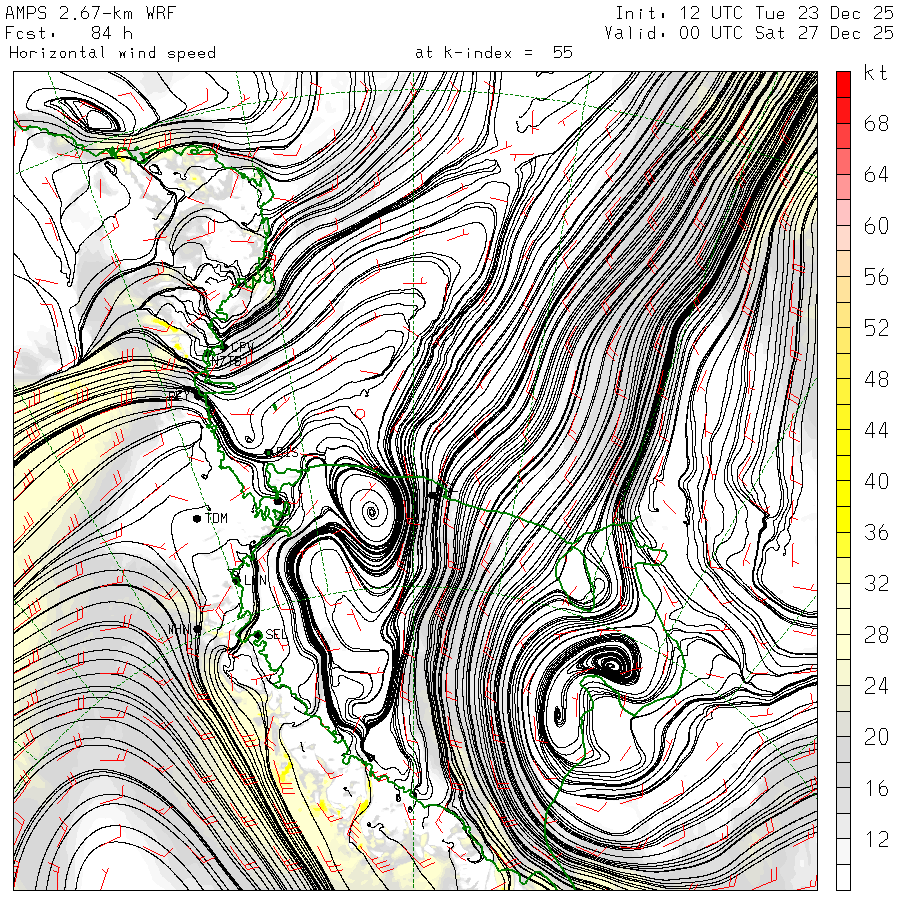The height and width of the screenshot is (900, 900).
Task: Click the colorbar label "52"
Action: click(876, 328)
